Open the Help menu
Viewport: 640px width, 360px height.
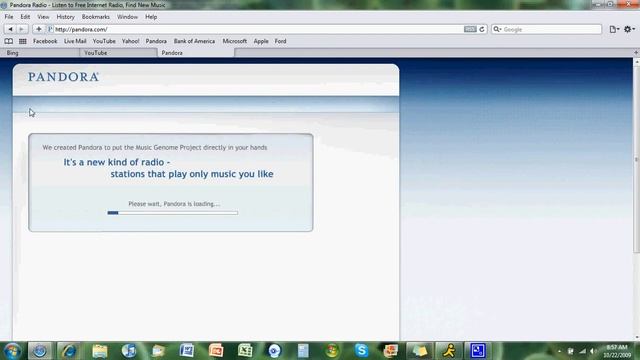pos(151,17)
